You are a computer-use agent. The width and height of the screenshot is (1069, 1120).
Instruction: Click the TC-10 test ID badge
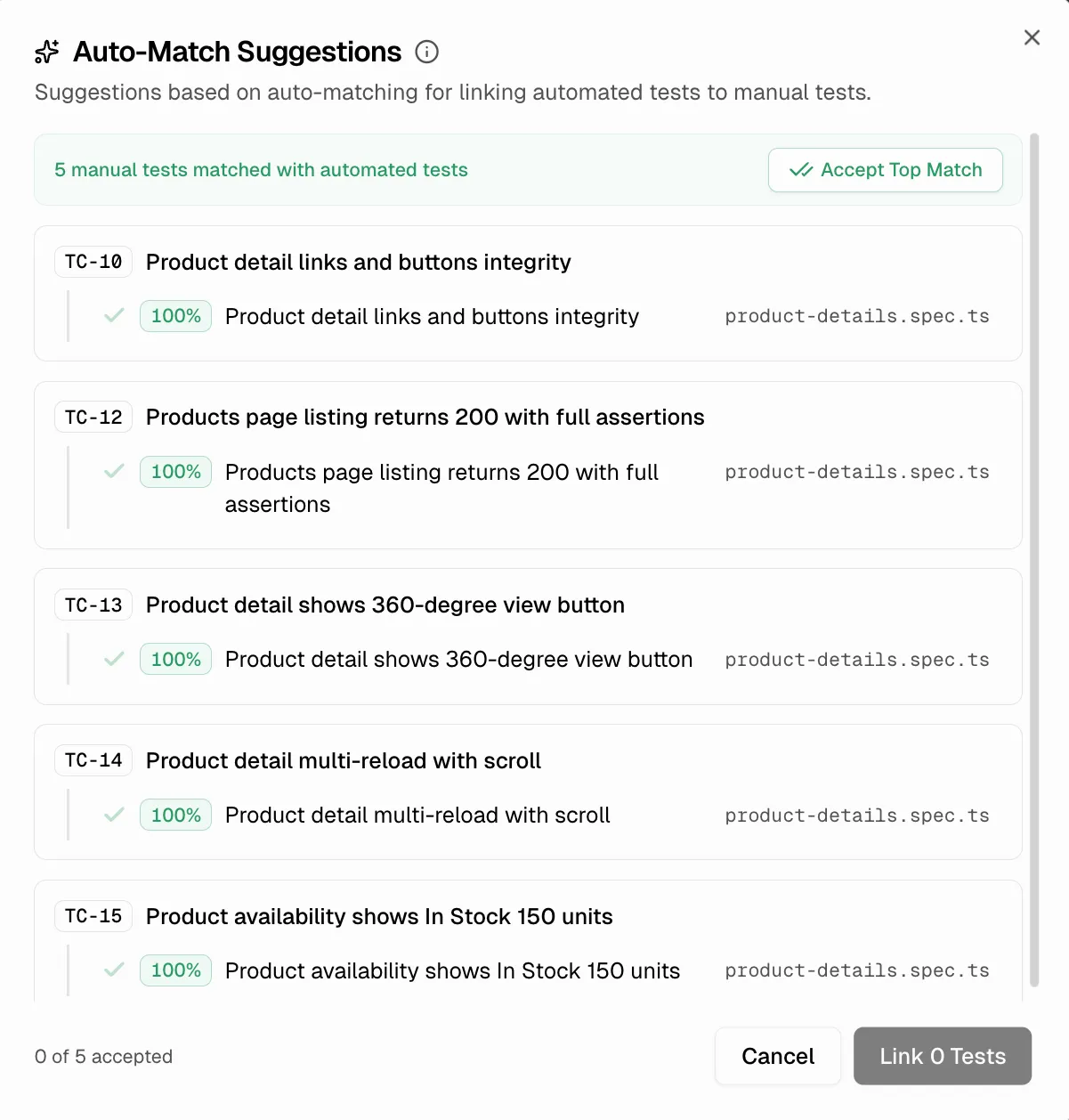tap(93, 262)
